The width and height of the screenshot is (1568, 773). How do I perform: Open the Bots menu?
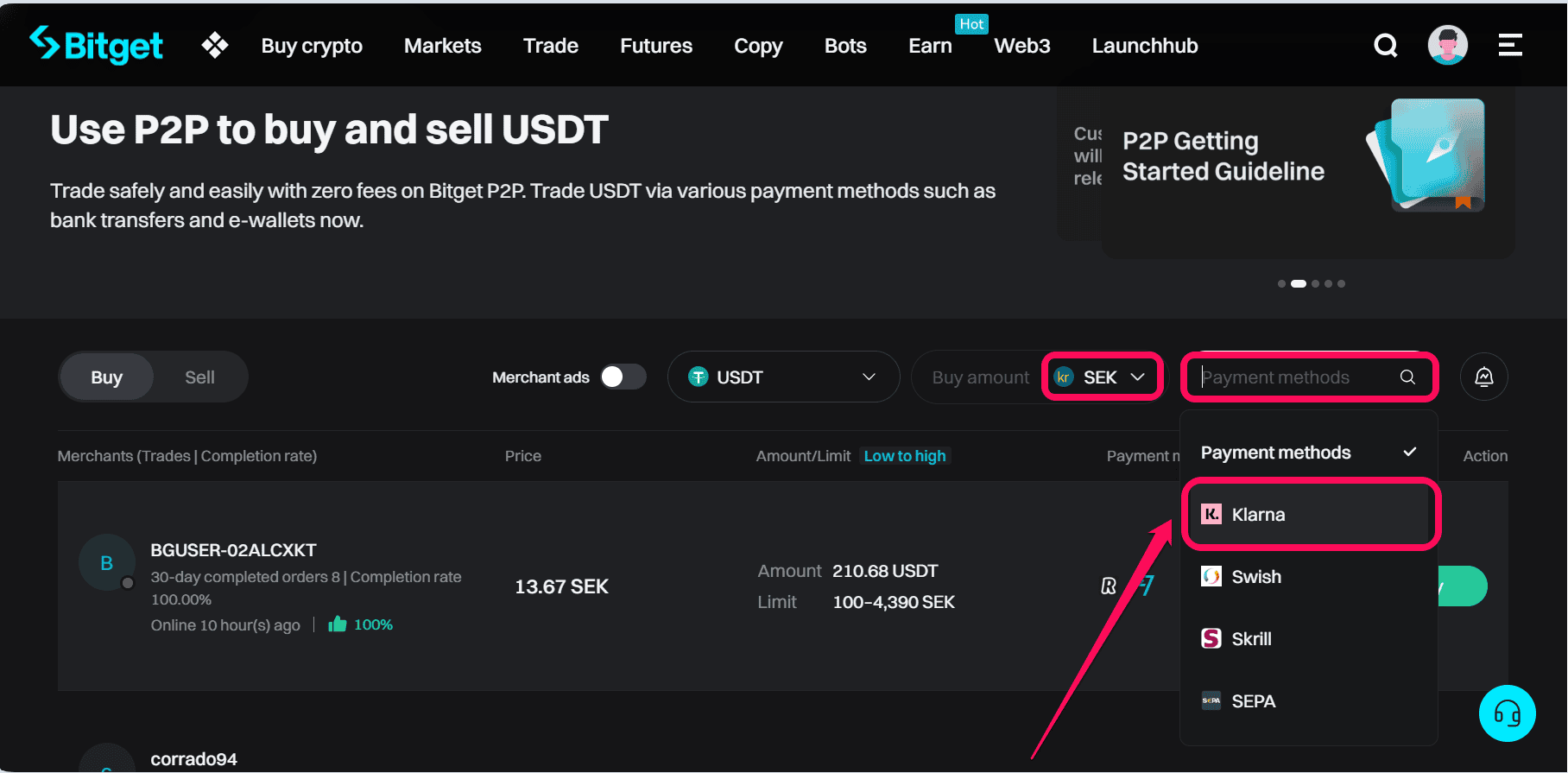pos(845,46)
